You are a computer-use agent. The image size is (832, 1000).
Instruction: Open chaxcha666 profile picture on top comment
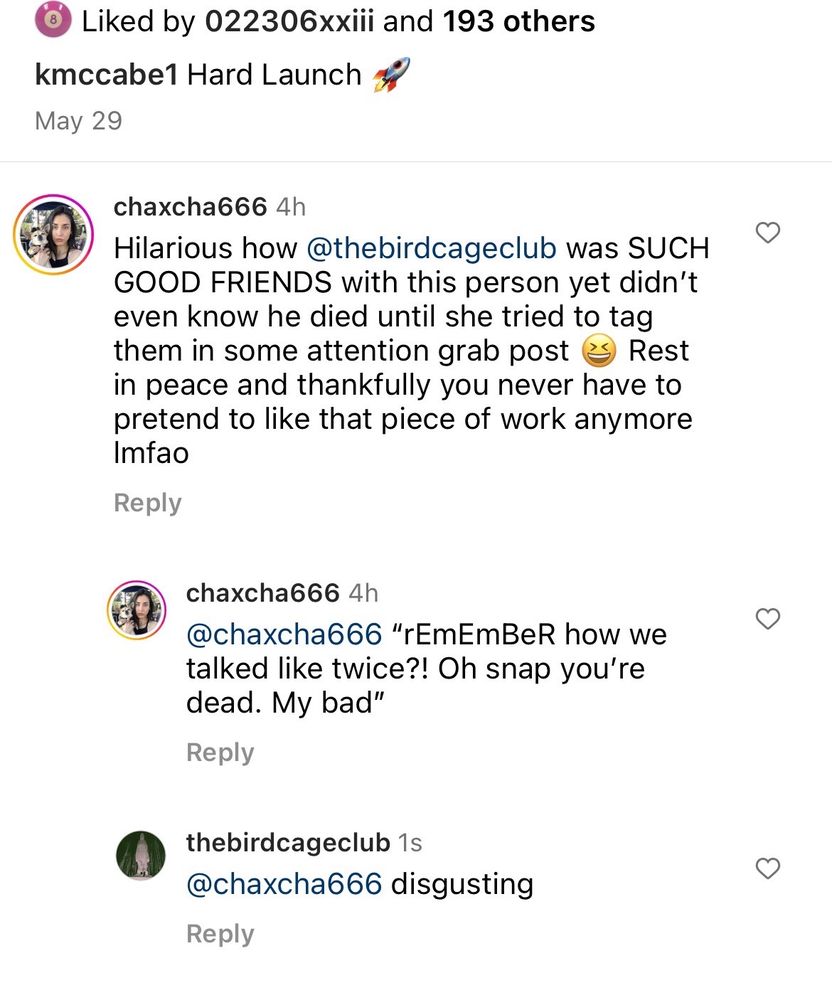[52, 234]
